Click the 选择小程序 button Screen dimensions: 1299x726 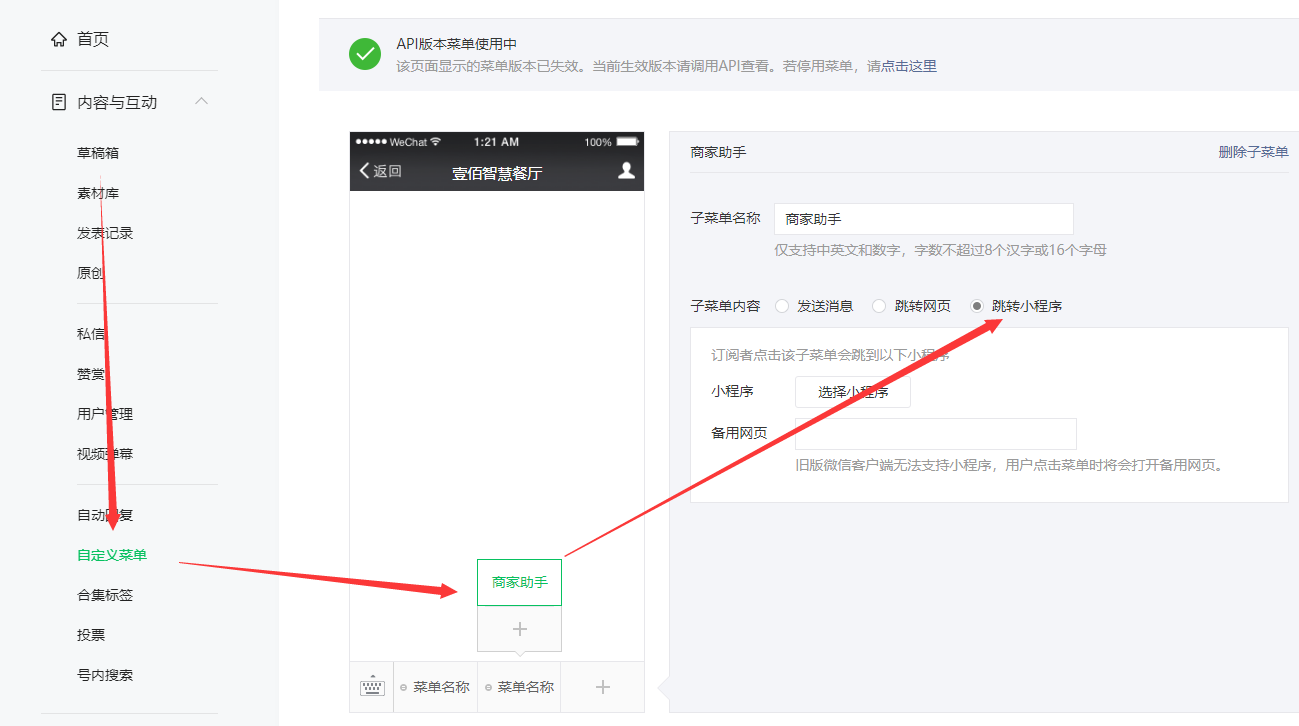pos(853,392)
